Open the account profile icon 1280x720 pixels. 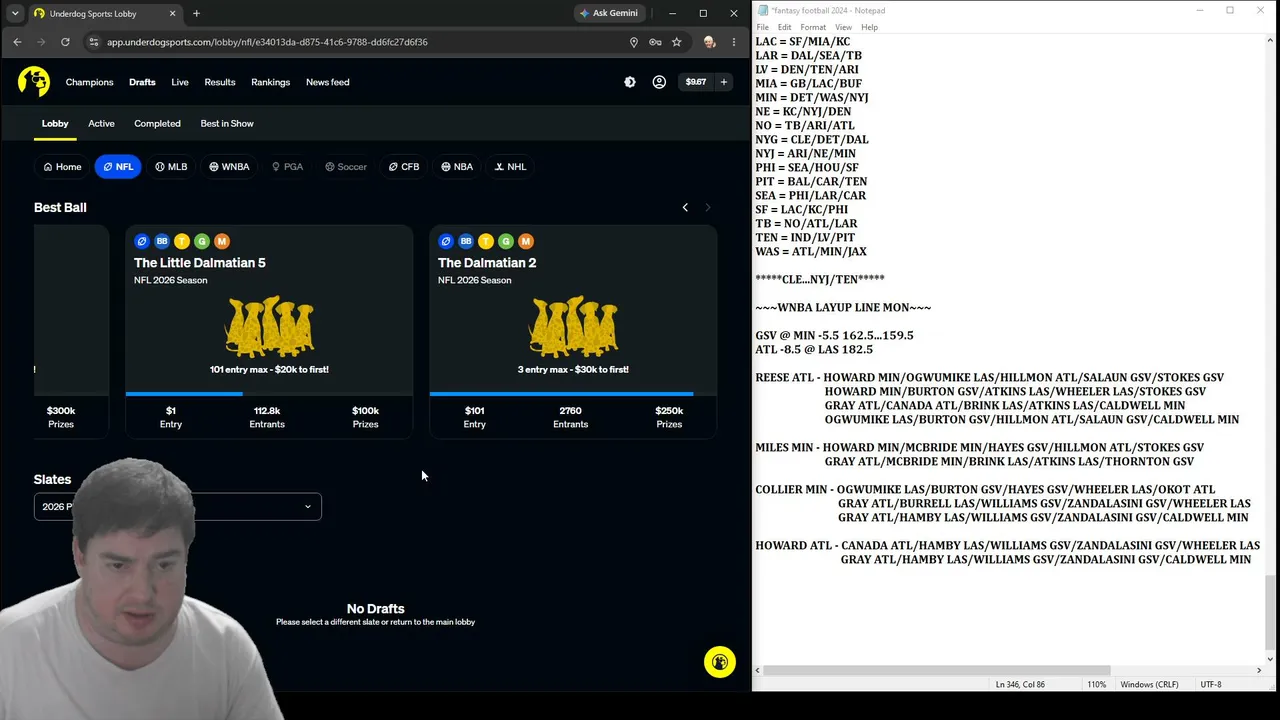[659, 82]
